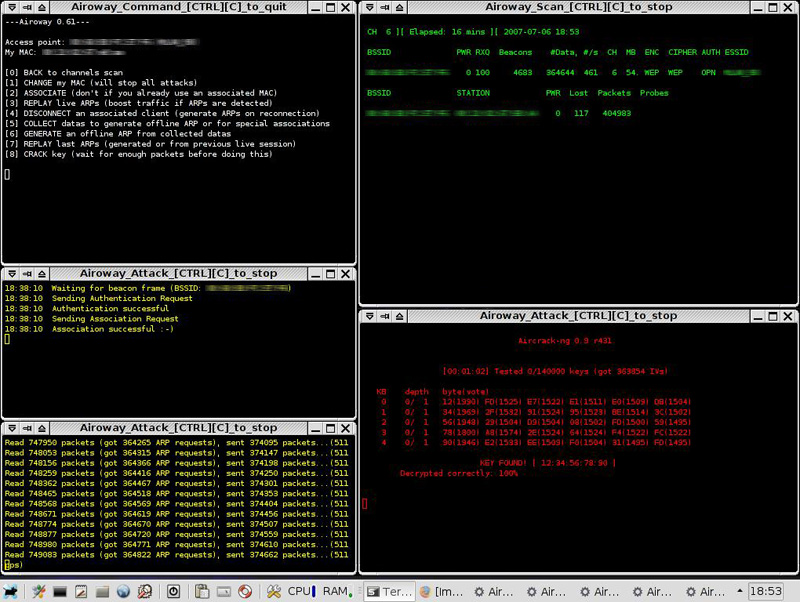Screen dimensions: 800x602
Task: Launch the settings tools icon with screwdriver
Action: click(x=39, y=591)
